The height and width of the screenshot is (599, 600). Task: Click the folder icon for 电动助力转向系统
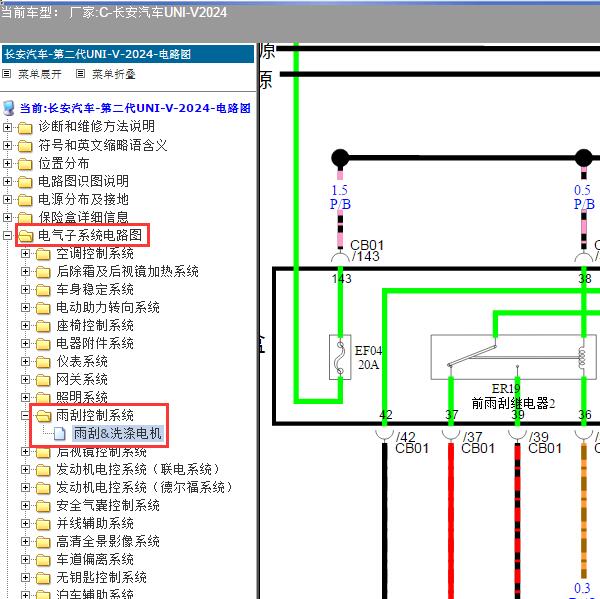[43, 308]
